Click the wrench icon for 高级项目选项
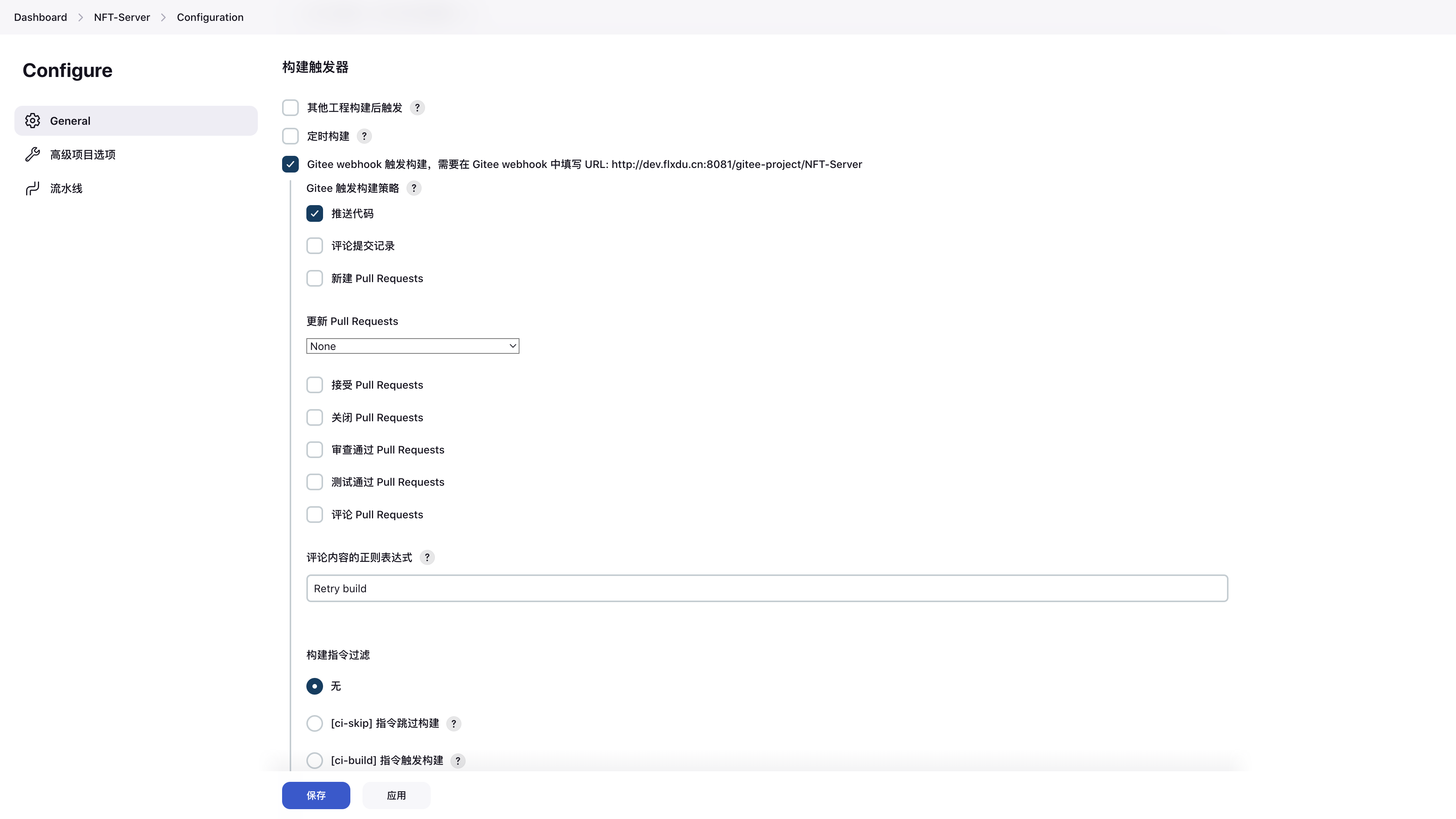 click(x=33, y=154)
